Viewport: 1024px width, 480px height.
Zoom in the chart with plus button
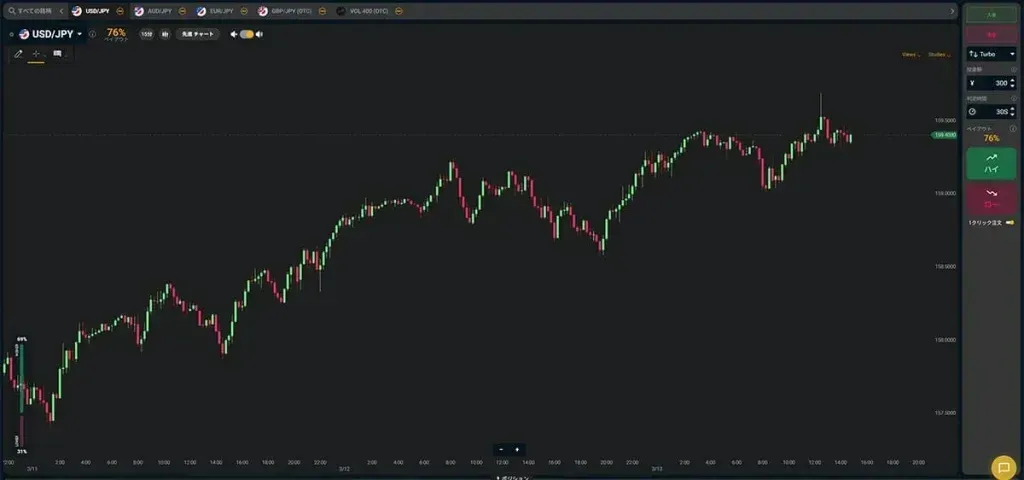click(517, 450)
